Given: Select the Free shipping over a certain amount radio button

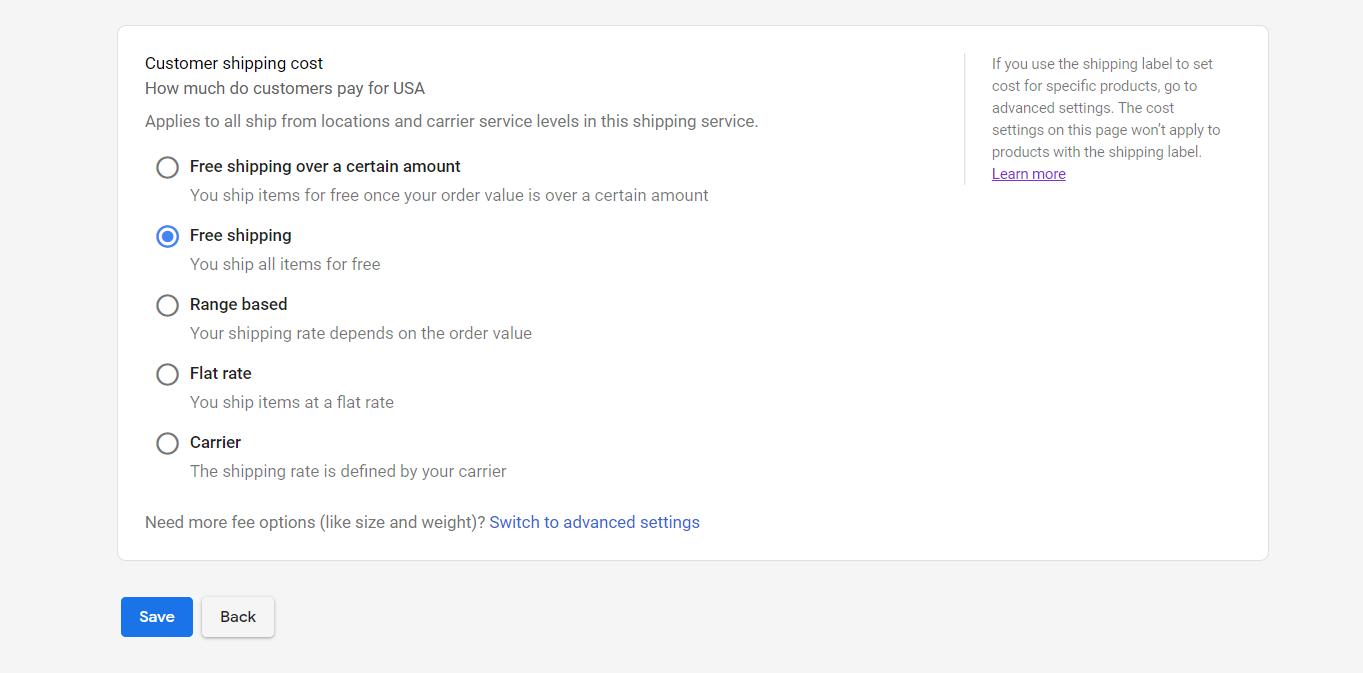Looking at the screenshot, I should tap(167, 167).
